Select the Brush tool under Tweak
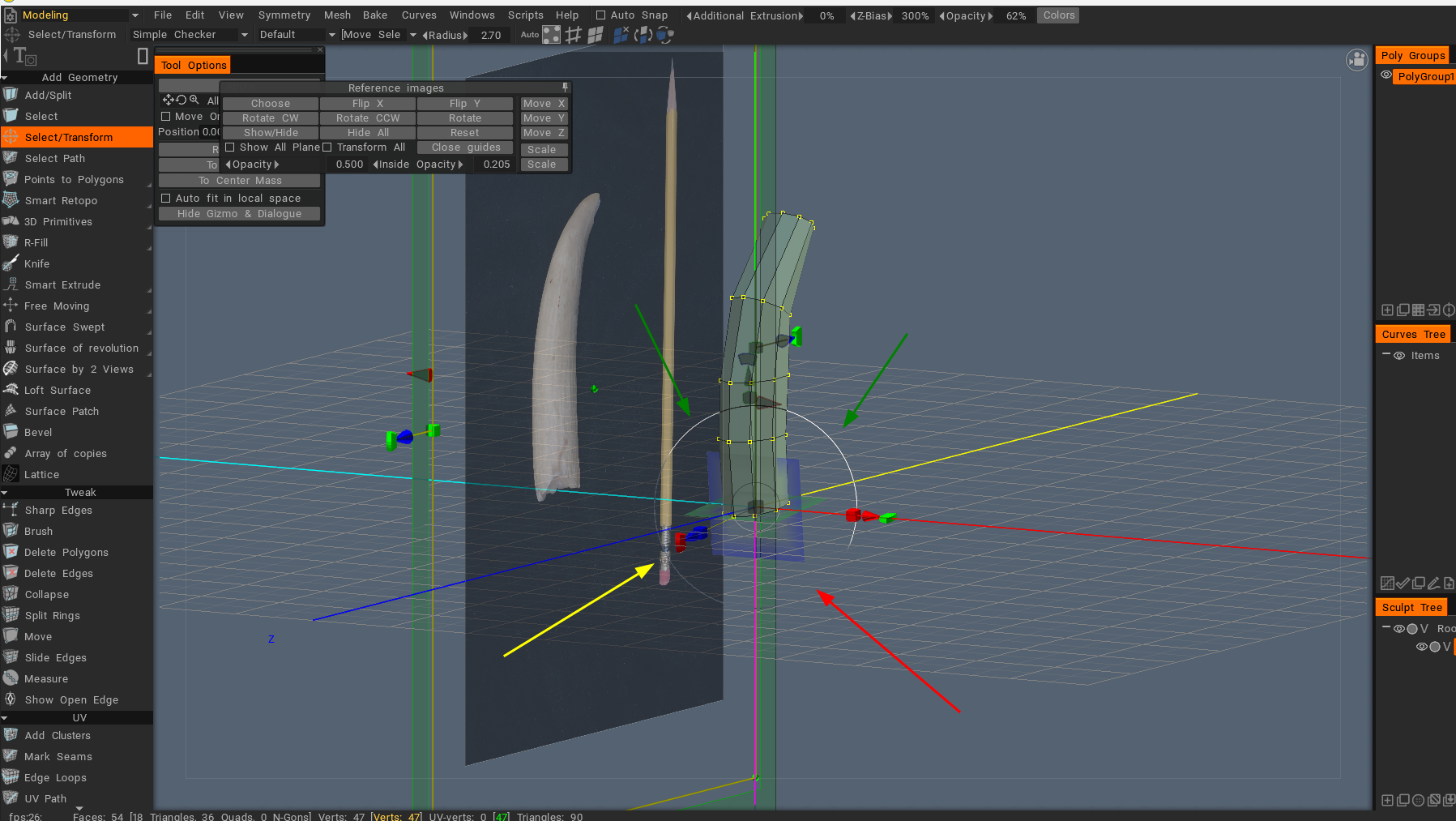Viewport: 1456px width, 821px height. click(38, 531)
